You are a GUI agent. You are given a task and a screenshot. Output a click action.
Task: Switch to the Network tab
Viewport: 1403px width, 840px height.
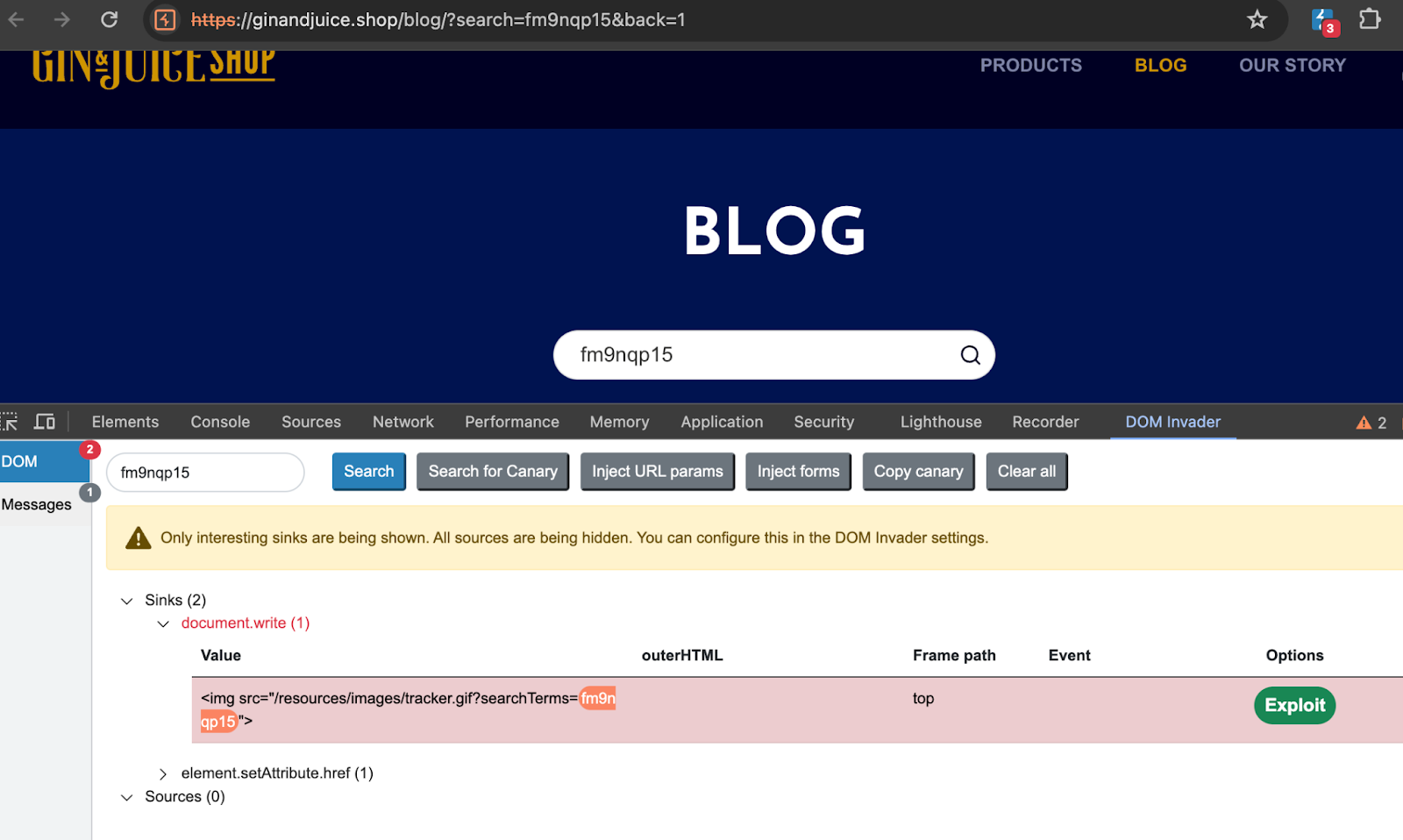pyautogui.click(x=403, y=422)
